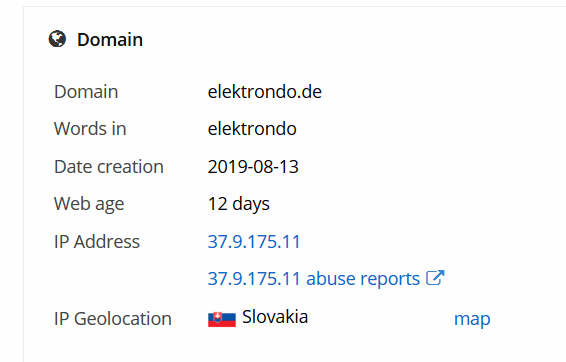This screenshot has width=566, height=362.
Task: Click the IP Address row label
Action: pyautogui.click(x=97, y=241)
